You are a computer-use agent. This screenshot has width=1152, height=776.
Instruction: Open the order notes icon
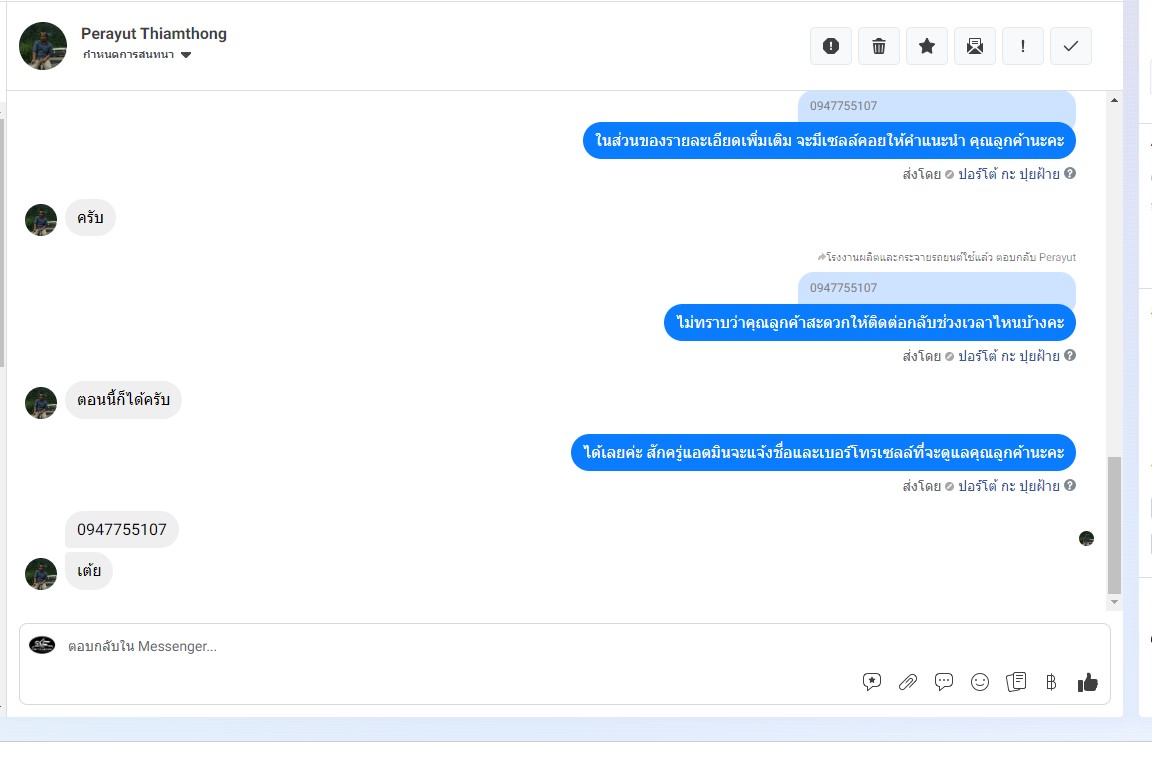tap(1016, 682)
